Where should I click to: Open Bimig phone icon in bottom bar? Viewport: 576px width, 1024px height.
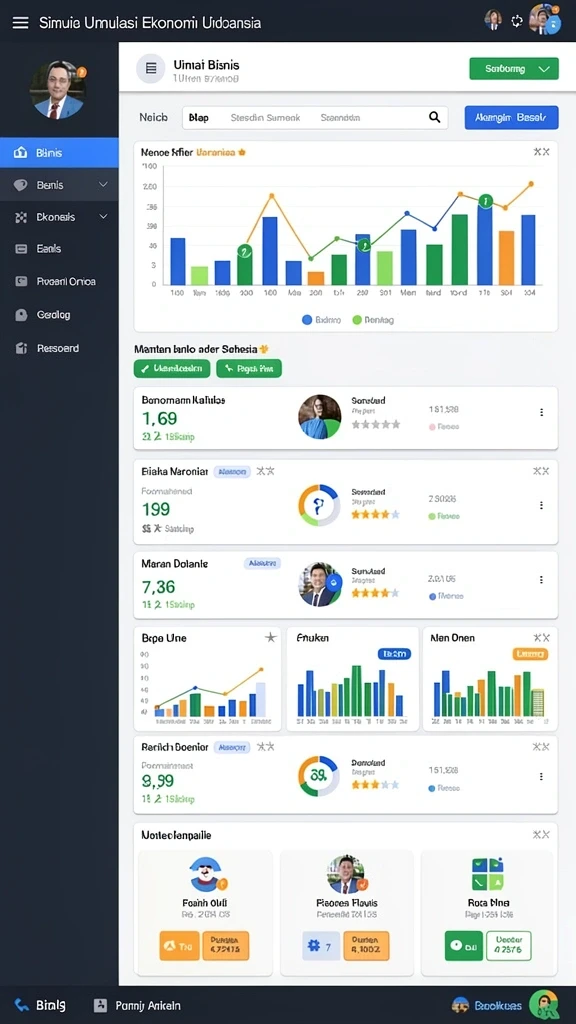(x=22, y=1006)
